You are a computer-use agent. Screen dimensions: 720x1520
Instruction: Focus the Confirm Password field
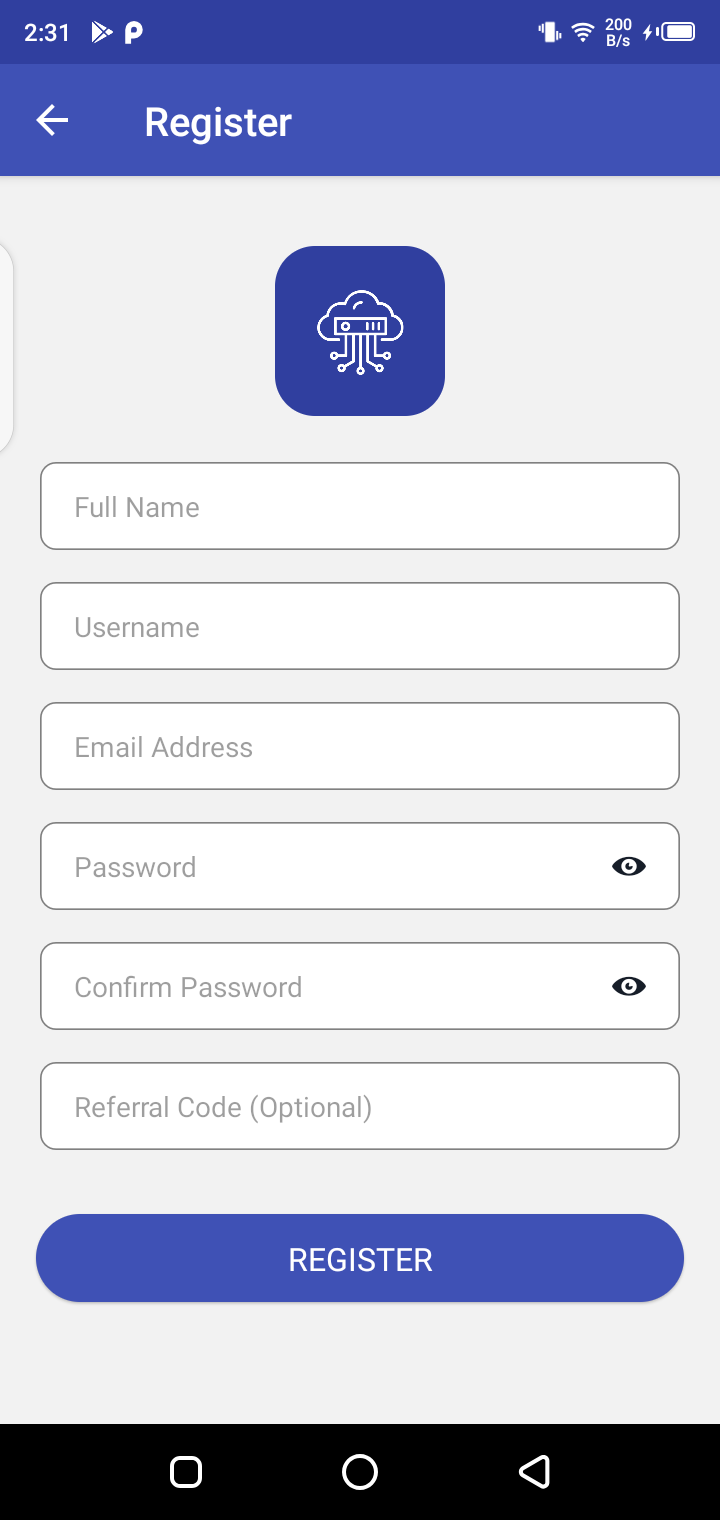[x=320, y=986]
